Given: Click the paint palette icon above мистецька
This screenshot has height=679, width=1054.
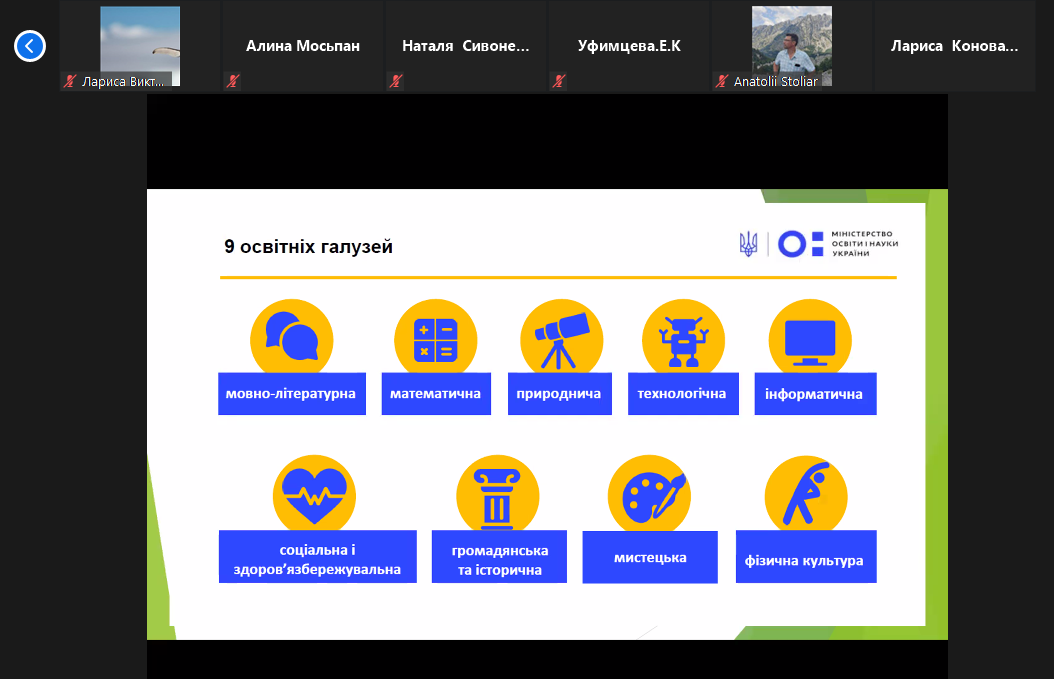Looking at the screenshot, I should (x=649, y=493).
